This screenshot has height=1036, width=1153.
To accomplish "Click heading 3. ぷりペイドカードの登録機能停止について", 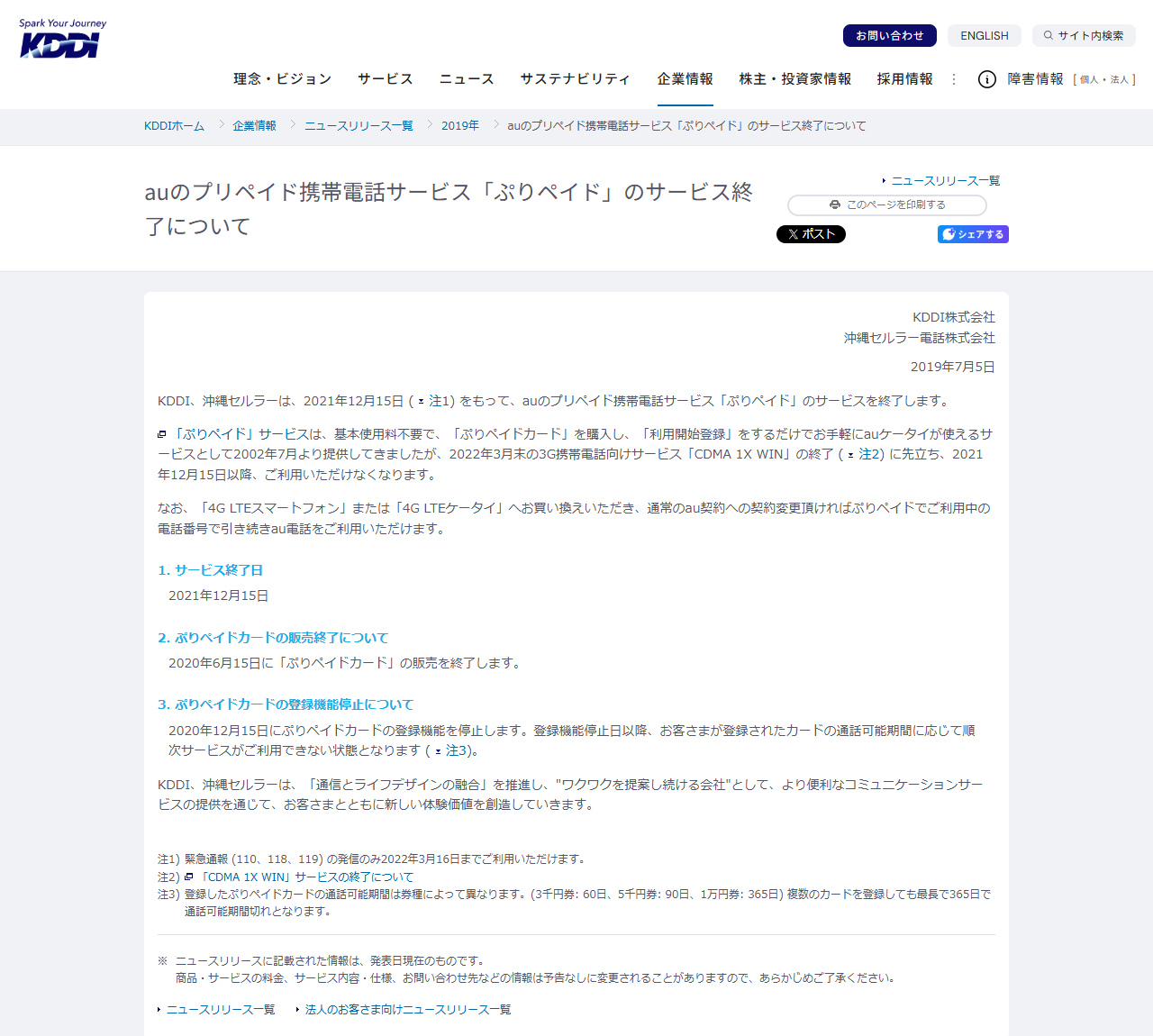I will click(x=286, y=704).
